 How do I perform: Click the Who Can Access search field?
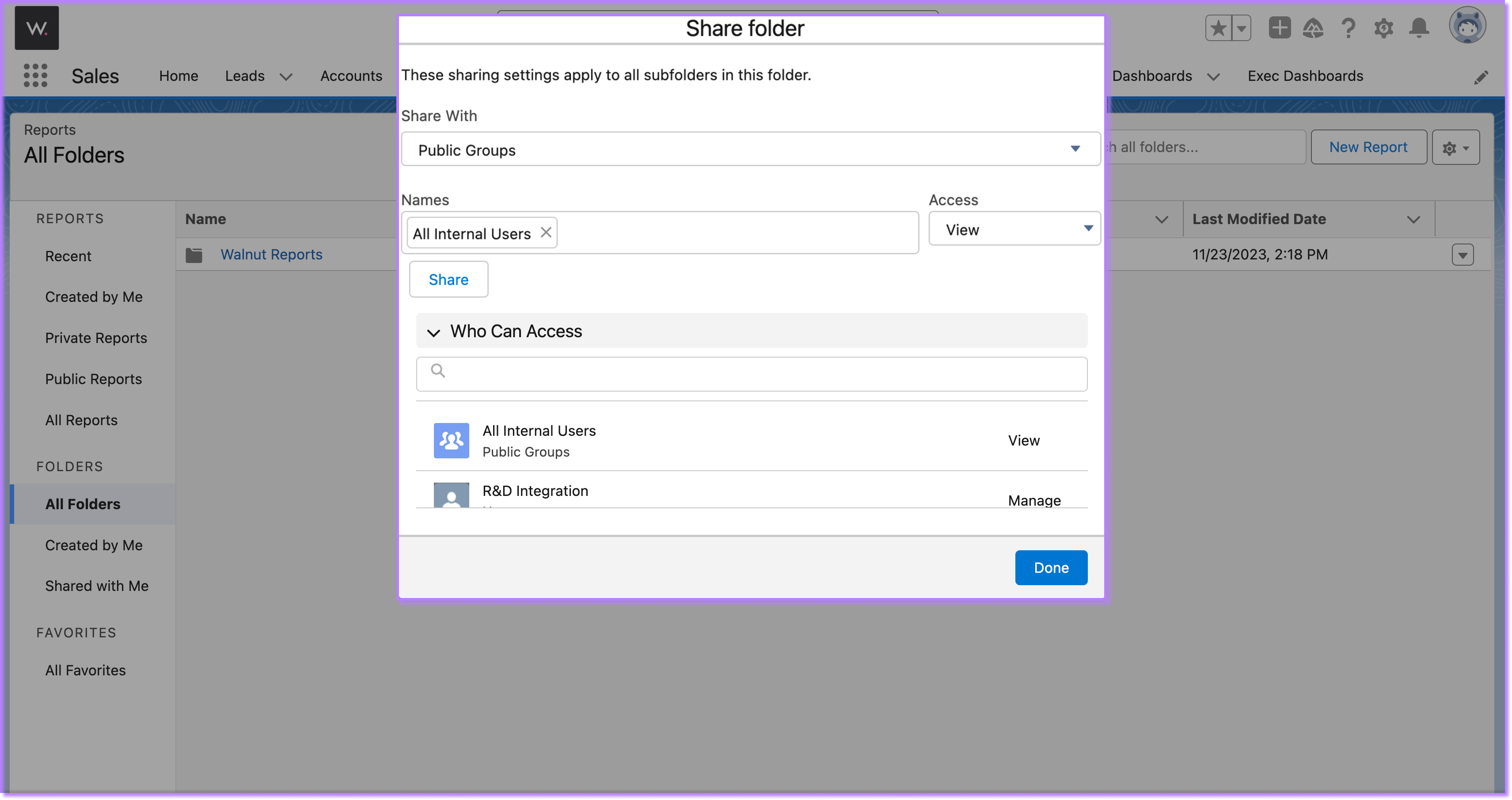coord(751,373)
